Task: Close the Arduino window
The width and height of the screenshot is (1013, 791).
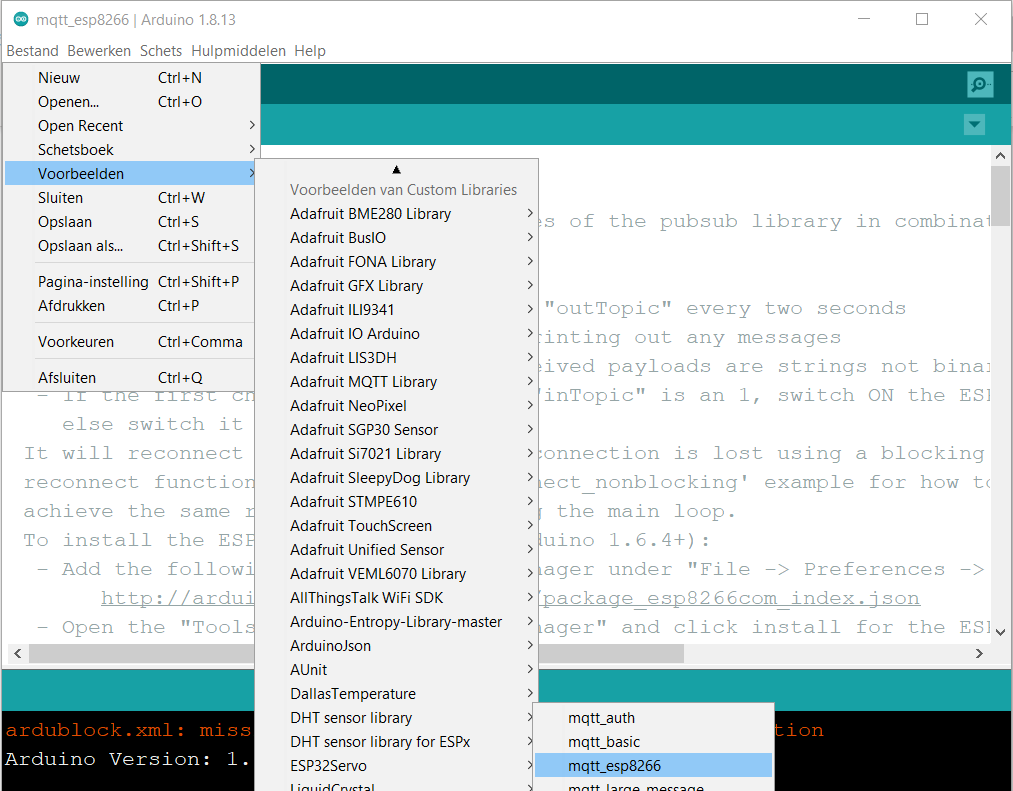Action: pyautogui.click(x=981, y=19)
